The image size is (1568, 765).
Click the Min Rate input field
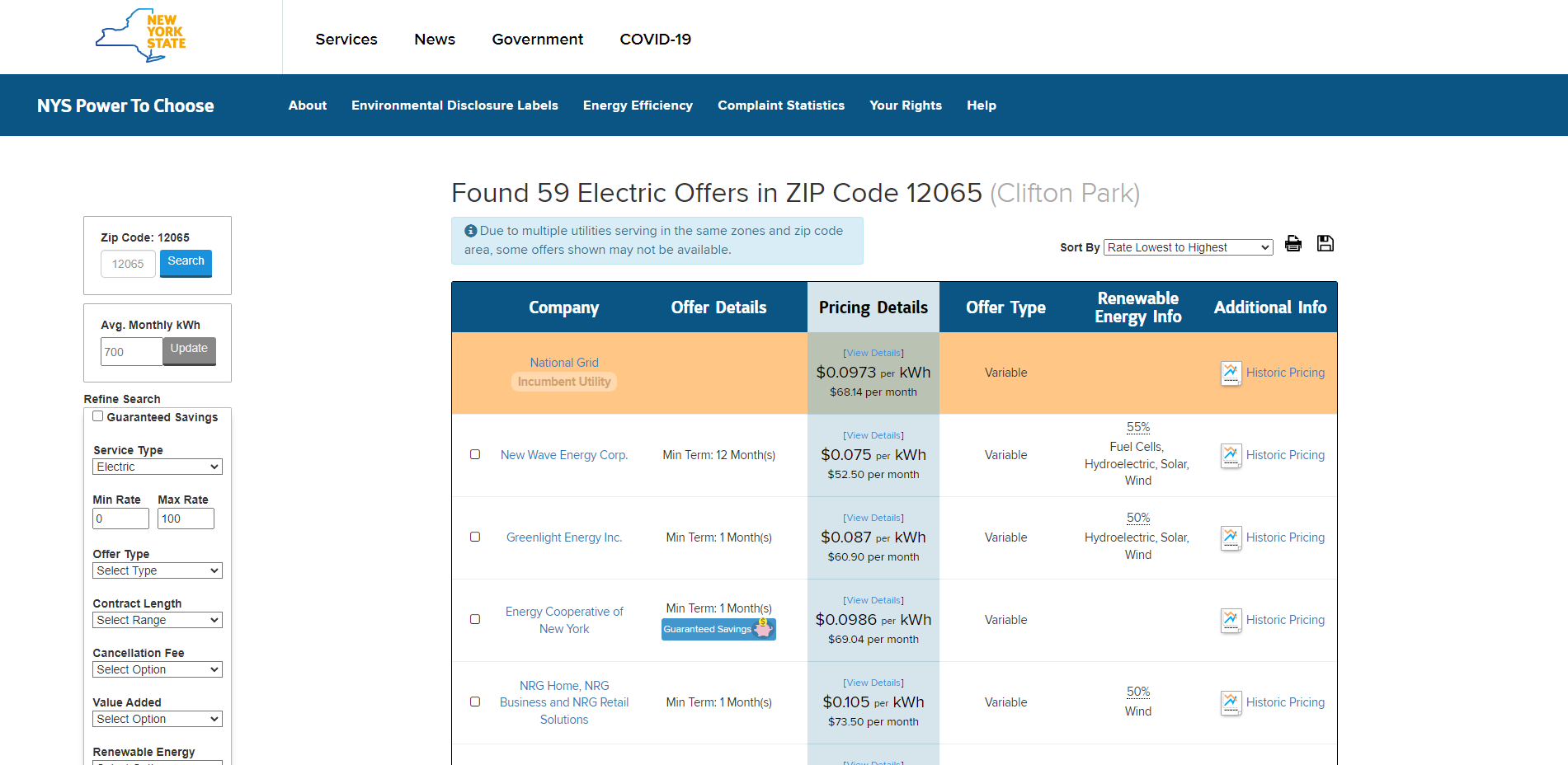(120, 519)
